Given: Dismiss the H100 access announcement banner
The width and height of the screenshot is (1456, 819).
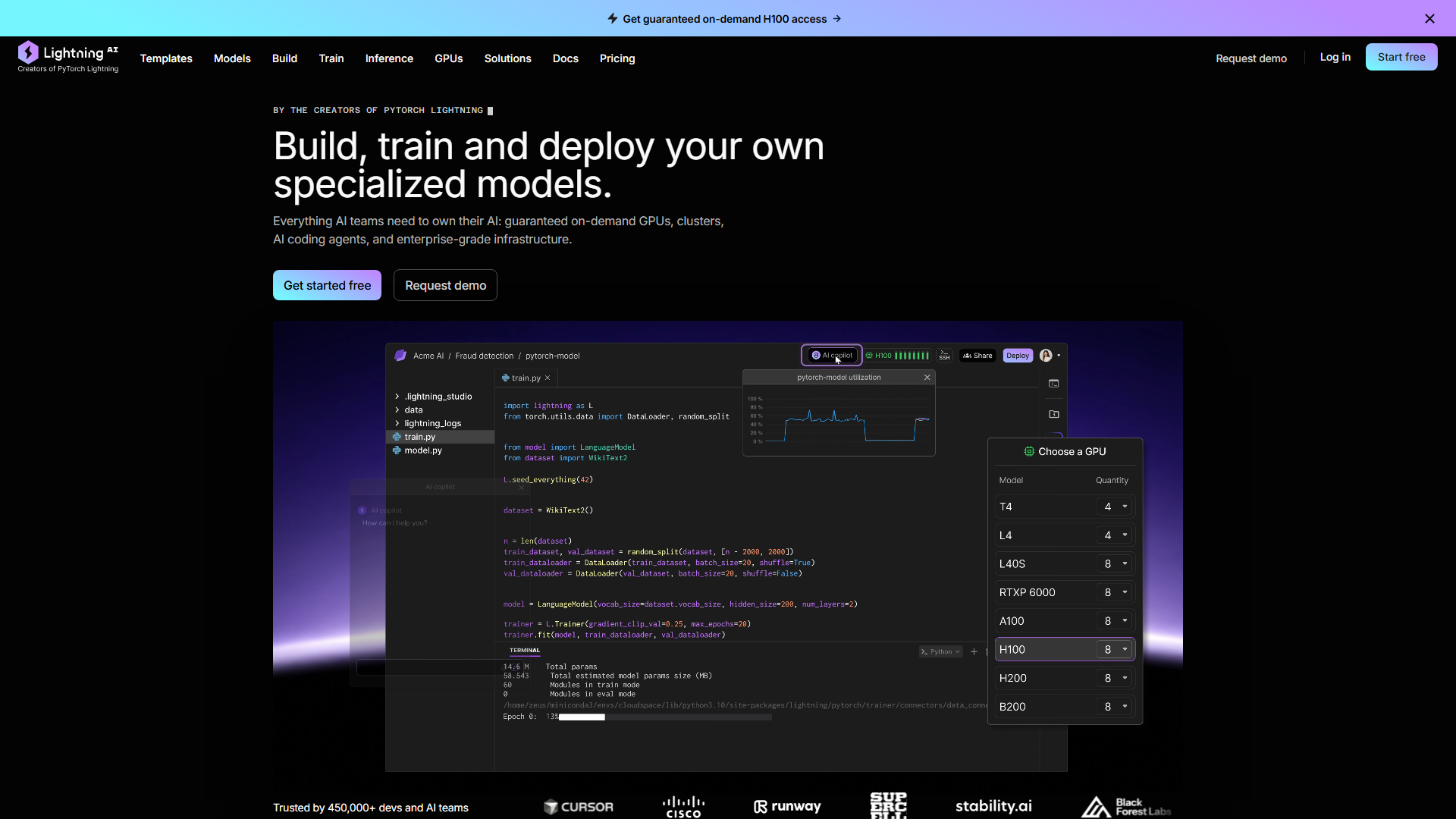Looking at the screenshot, I should (x=1429, y=18).
